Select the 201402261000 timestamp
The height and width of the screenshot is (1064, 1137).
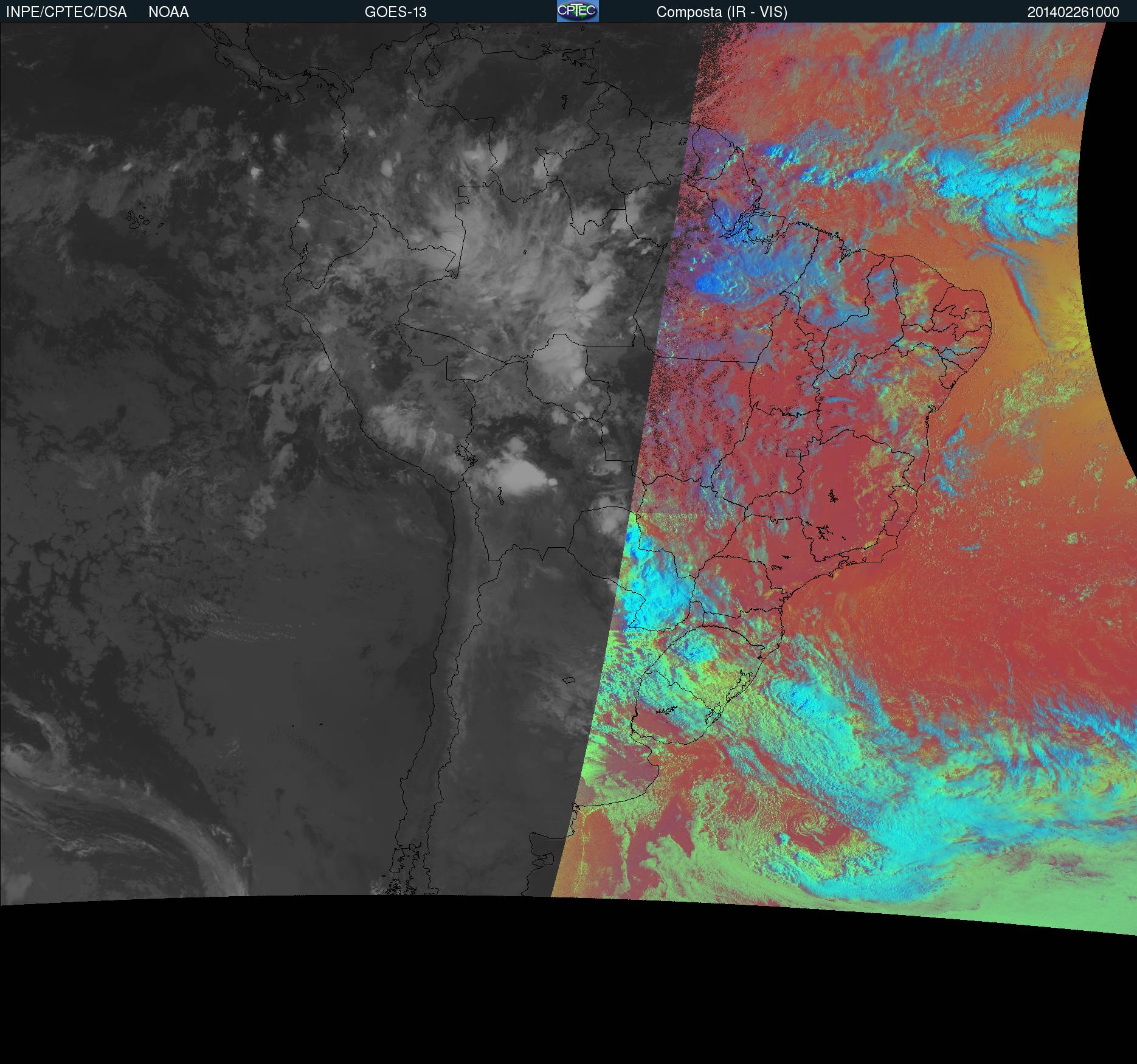point(1073,12)
